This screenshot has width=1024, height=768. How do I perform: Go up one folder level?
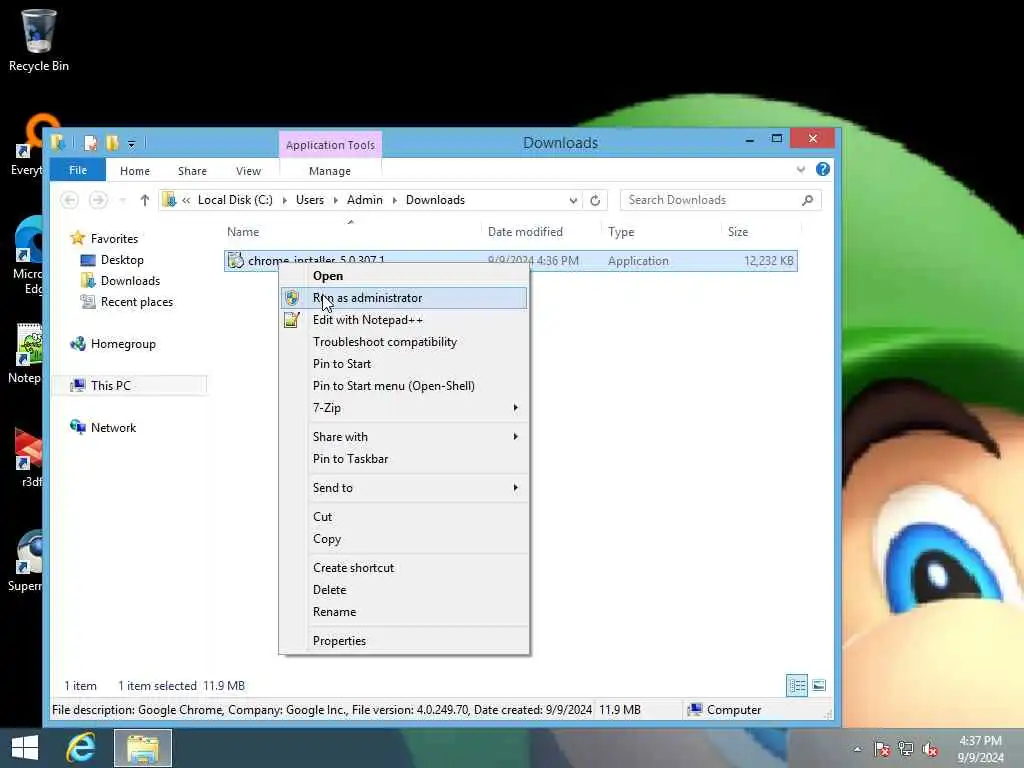(144, 200)
